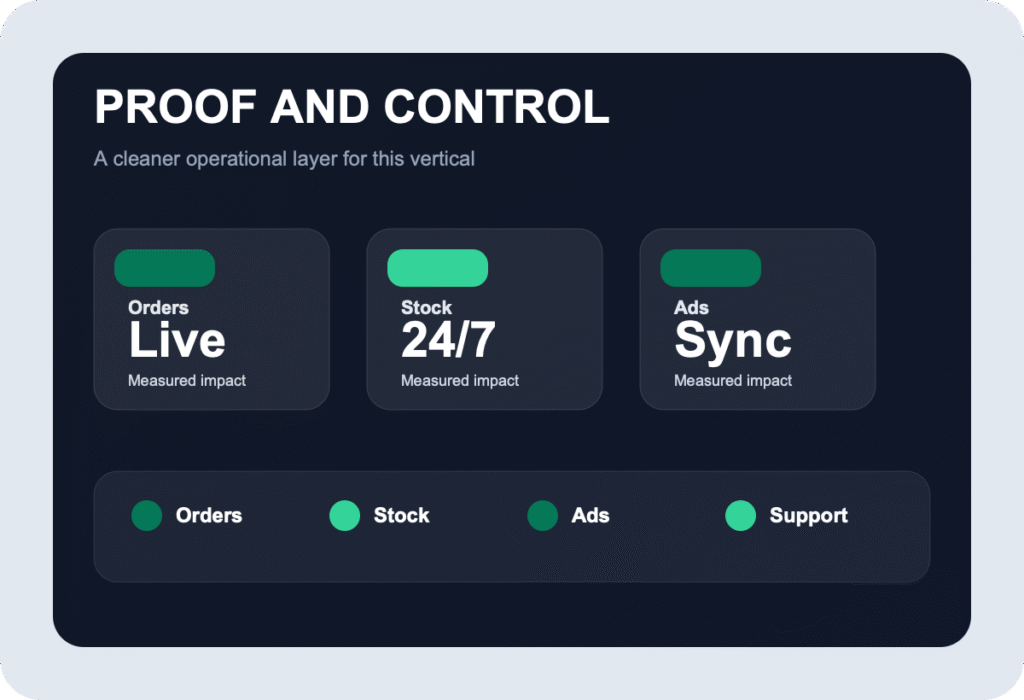Select the dark green pill above Ads
This screenshot has height=700, width=1024.
711,268
